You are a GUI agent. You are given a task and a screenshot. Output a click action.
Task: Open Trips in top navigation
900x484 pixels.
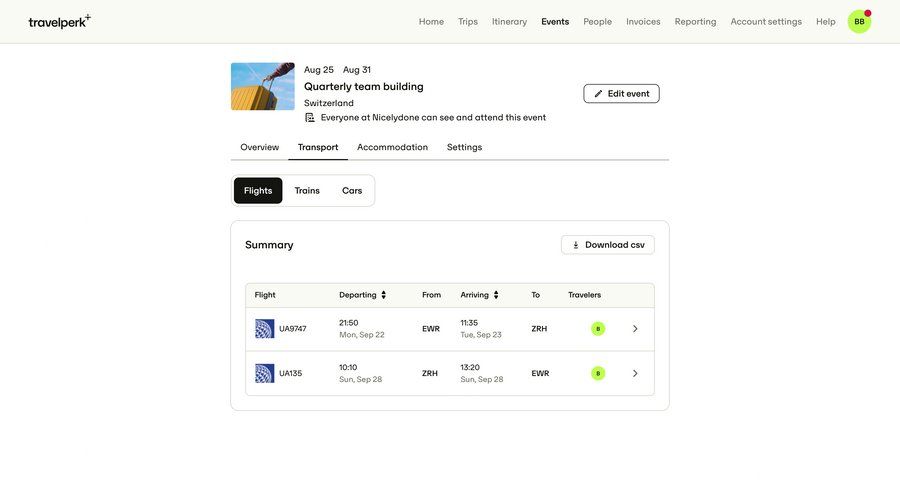tap(468, 22)
